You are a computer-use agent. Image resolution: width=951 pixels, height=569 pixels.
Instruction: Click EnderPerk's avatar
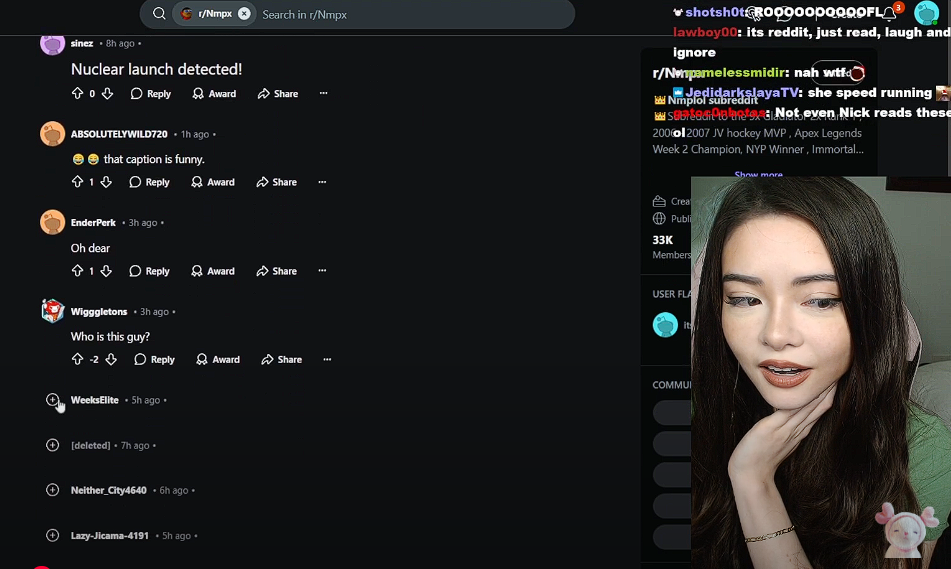click(x=52, y=222)
